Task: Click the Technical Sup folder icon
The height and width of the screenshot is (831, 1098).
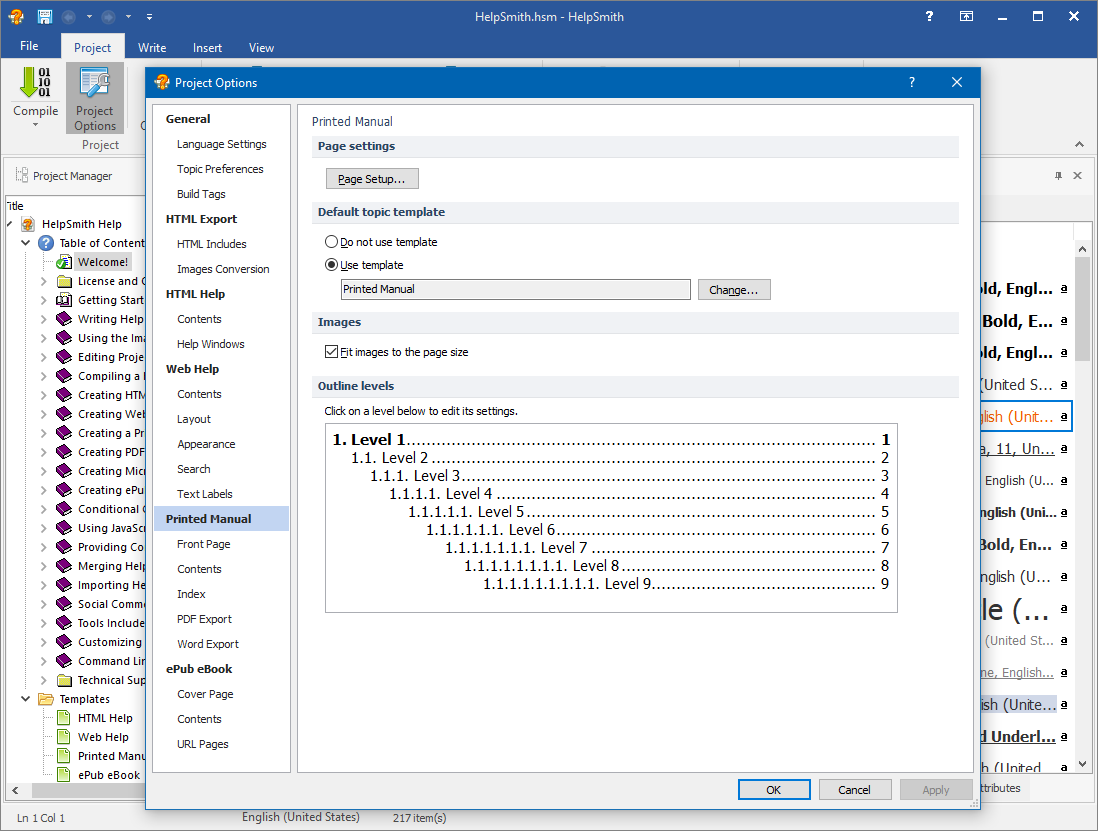Action: coord(64,680)
